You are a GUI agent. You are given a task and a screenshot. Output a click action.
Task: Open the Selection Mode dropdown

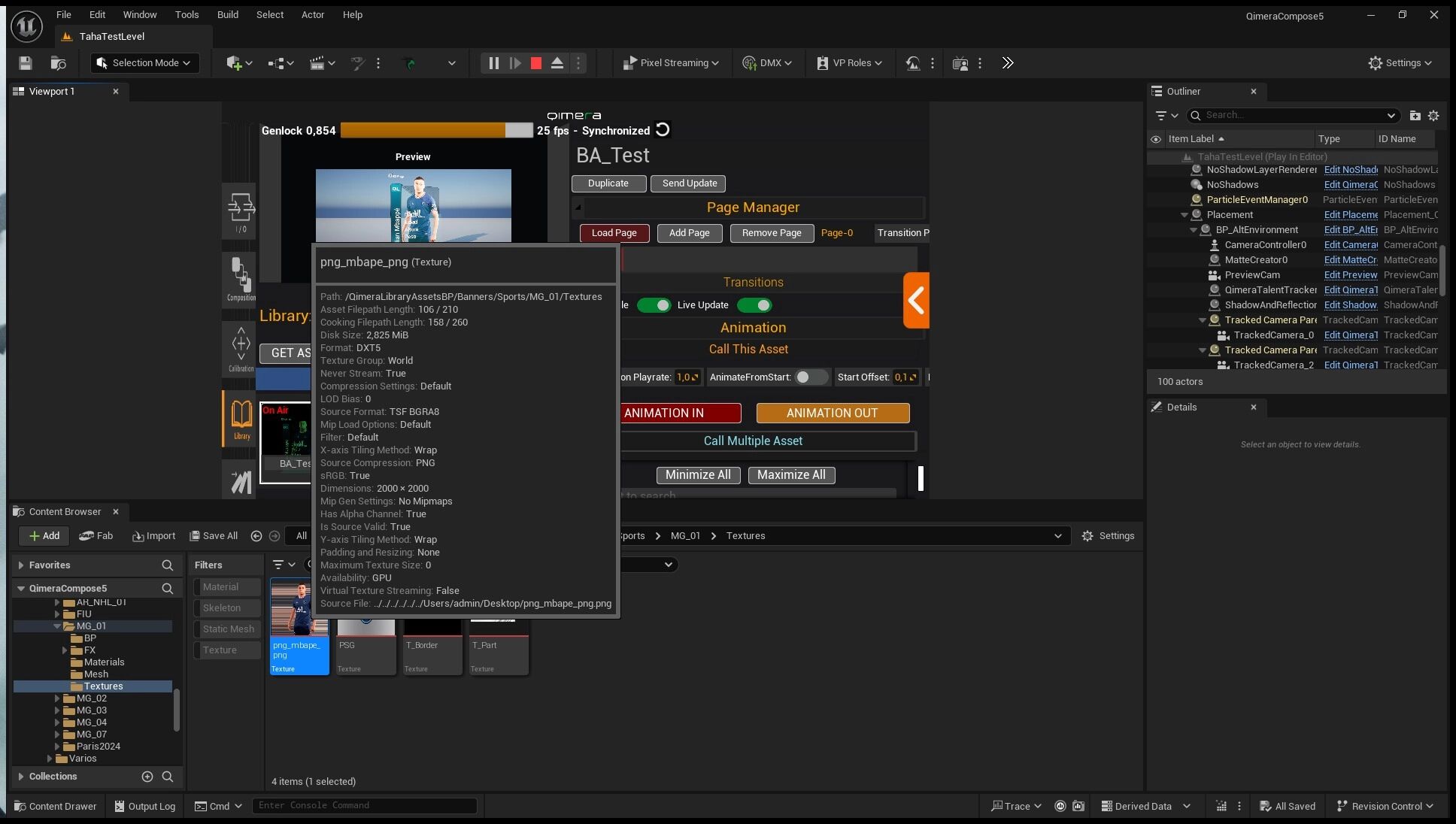[x=145, y=63]
